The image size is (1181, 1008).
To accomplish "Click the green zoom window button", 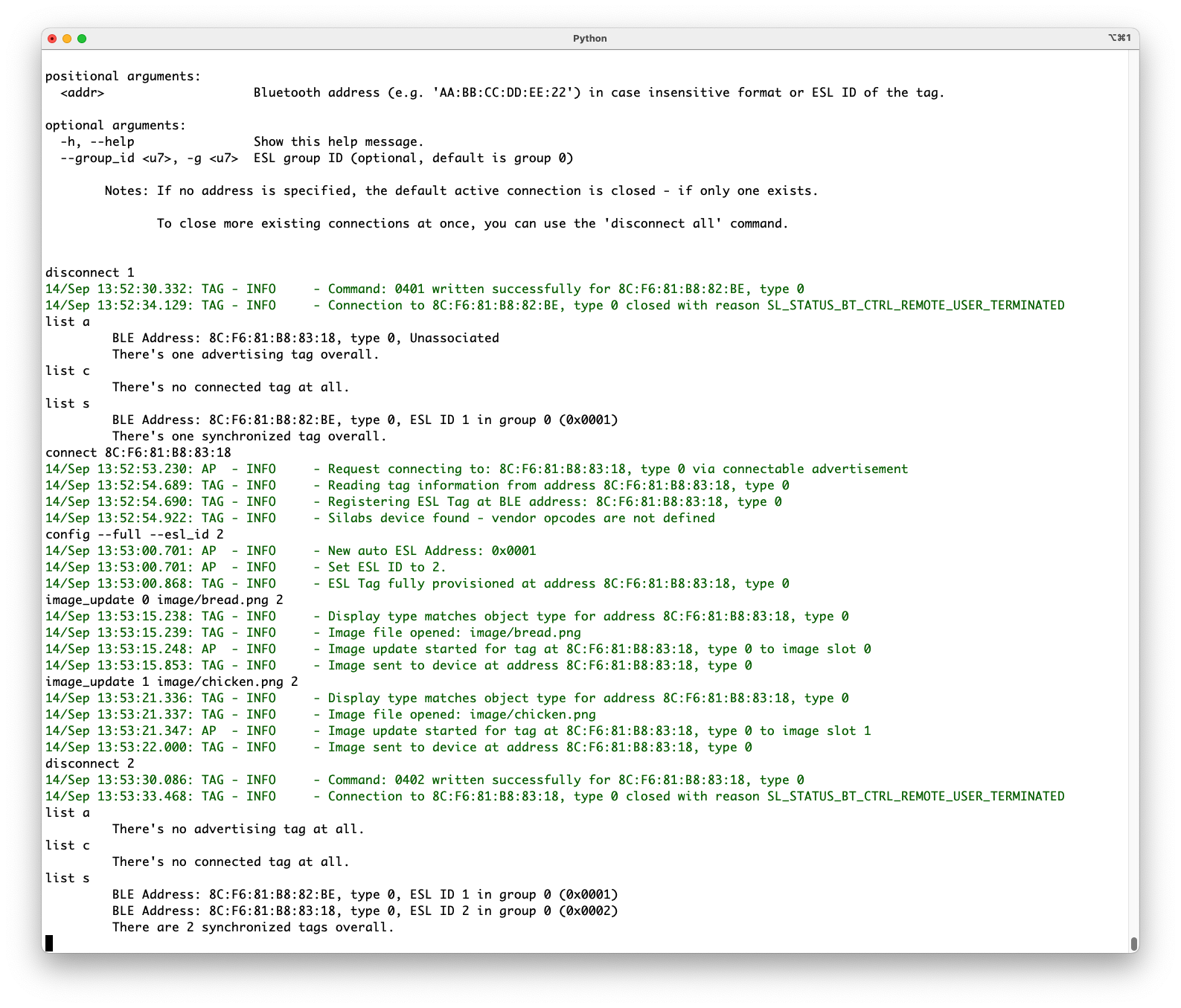I will (x=82, y=39).
